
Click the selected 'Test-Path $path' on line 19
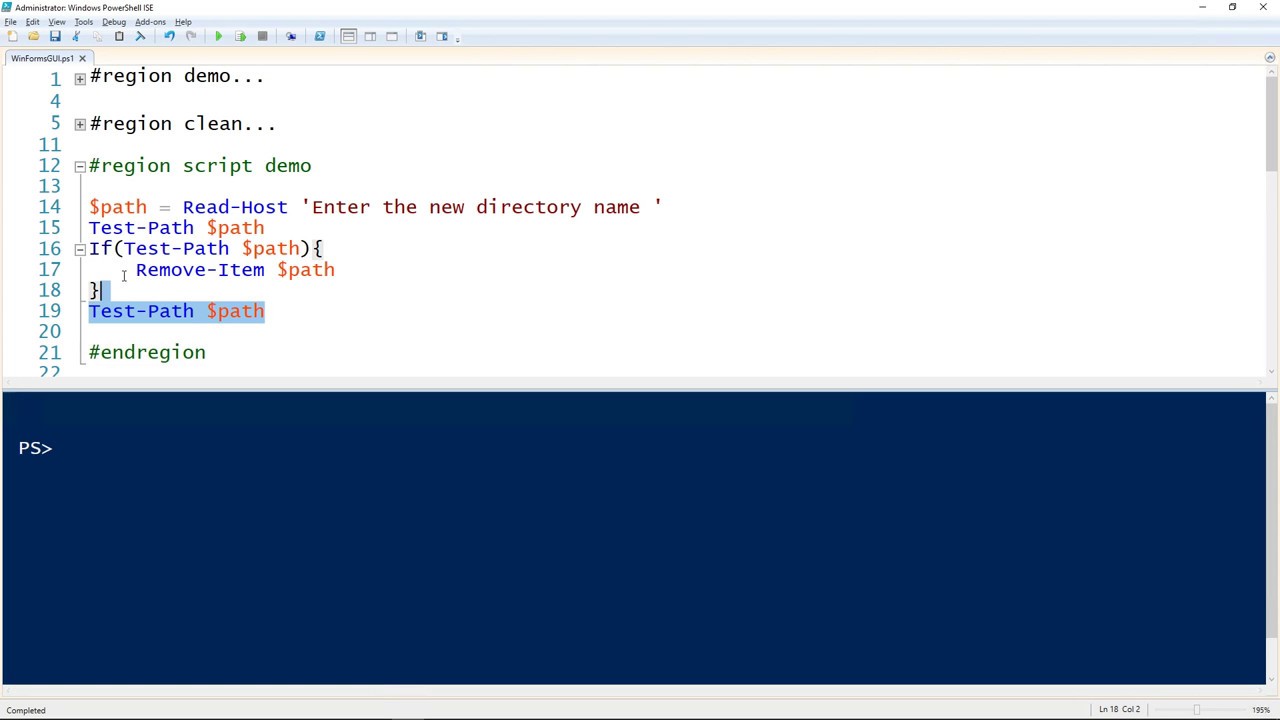click(x=177, y=311)
